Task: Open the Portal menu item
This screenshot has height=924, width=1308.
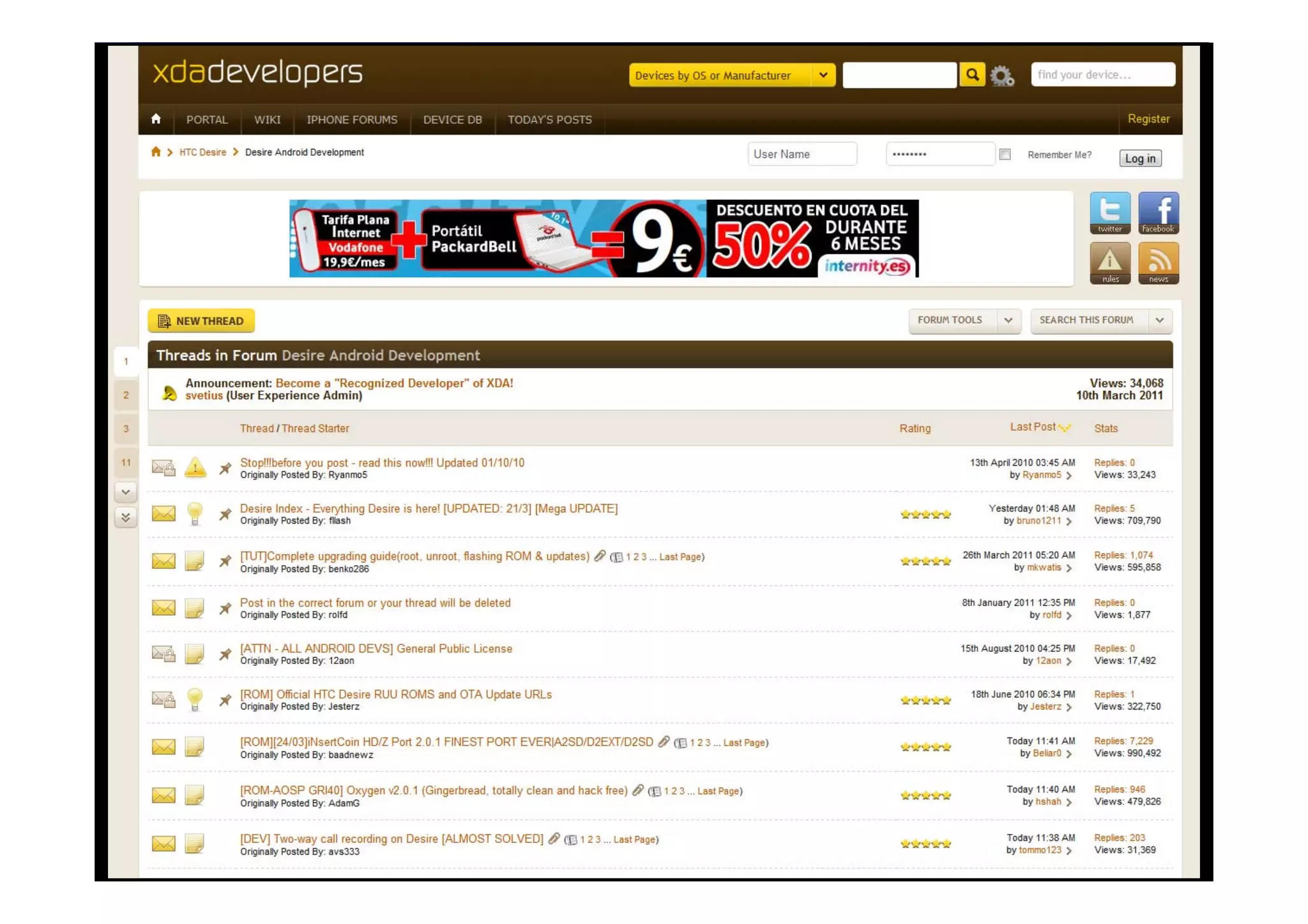Action: pos(207,119)
